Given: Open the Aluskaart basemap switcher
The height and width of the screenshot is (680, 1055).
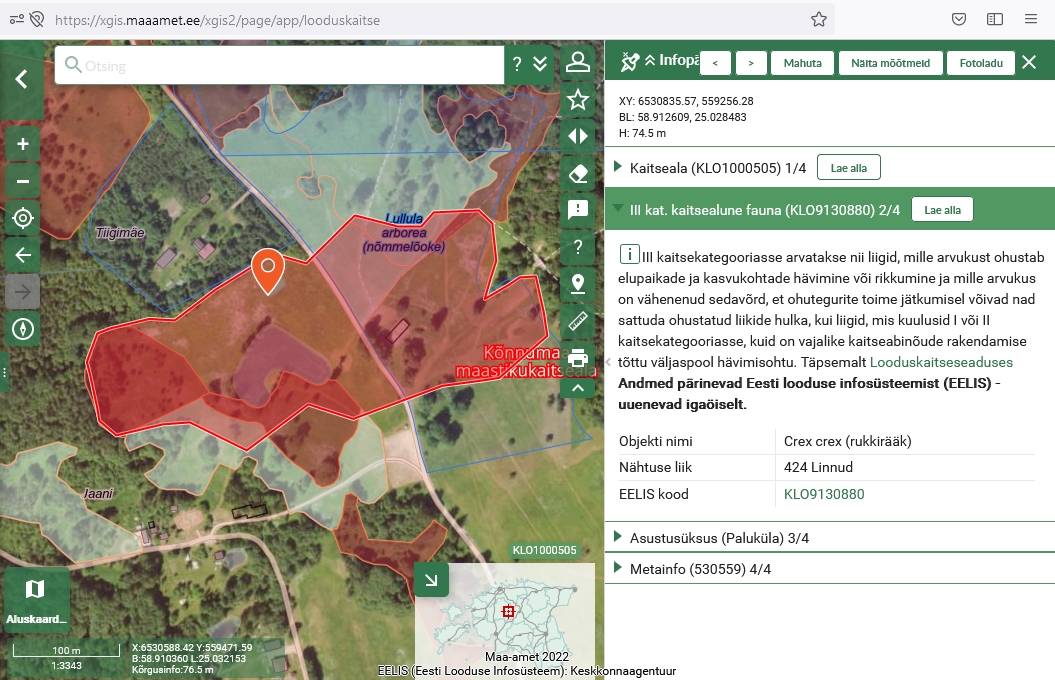Looking at the screenshot, I should [36, 600].
